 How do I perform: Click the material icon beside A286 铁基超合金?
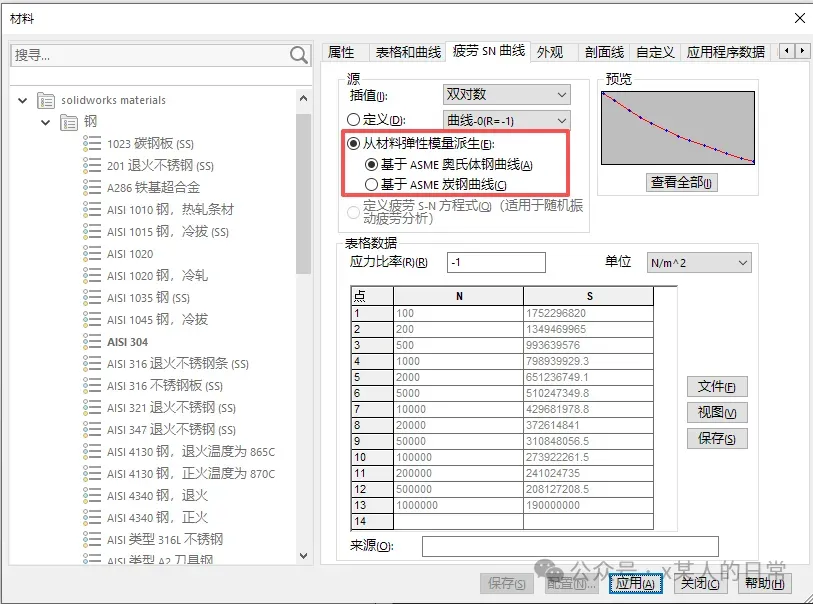[92, 187]
